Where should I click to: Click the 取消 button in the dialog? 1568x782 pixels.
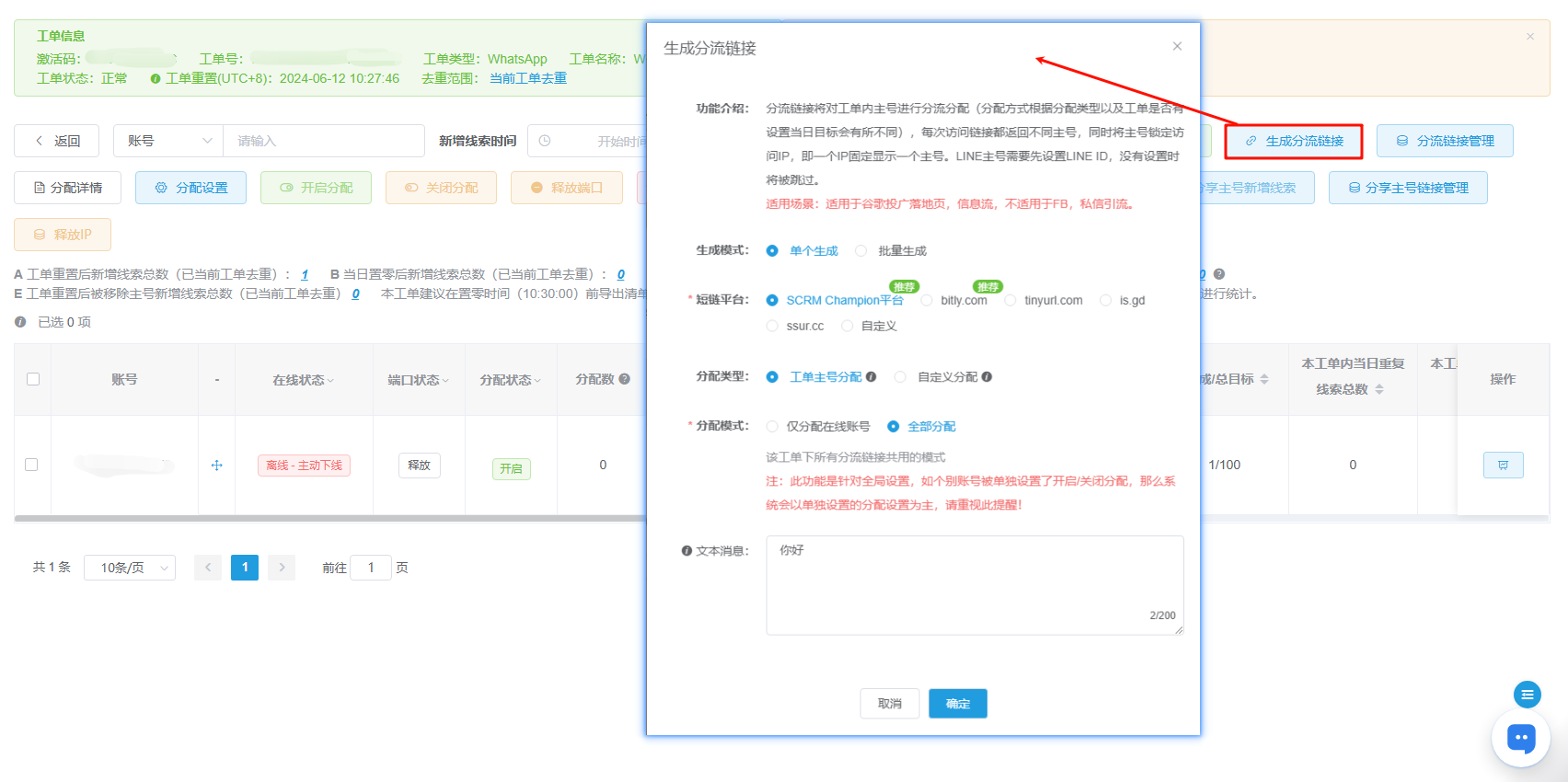pyautogui.click(x=889, y=704)
